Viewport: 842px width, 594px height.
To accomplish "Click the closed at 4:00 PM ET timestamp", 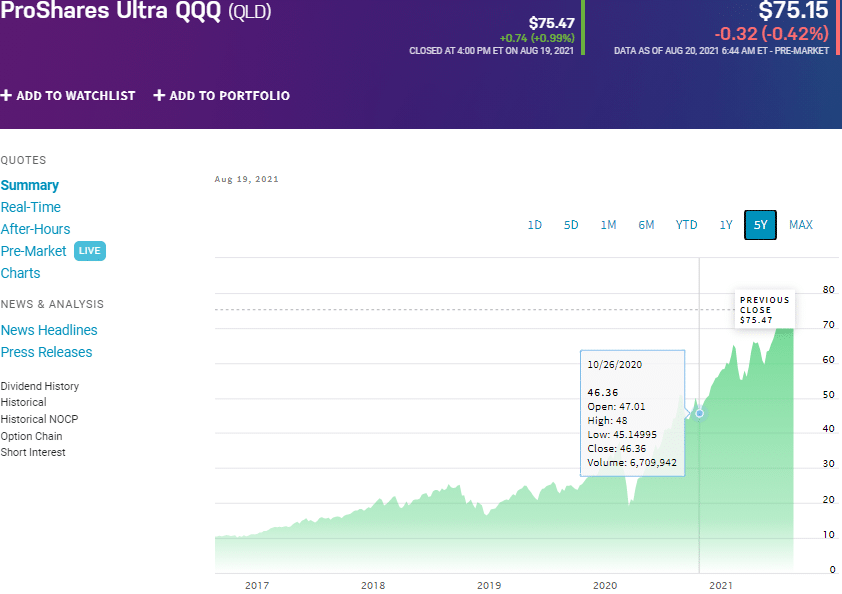I will click(491, 51).
